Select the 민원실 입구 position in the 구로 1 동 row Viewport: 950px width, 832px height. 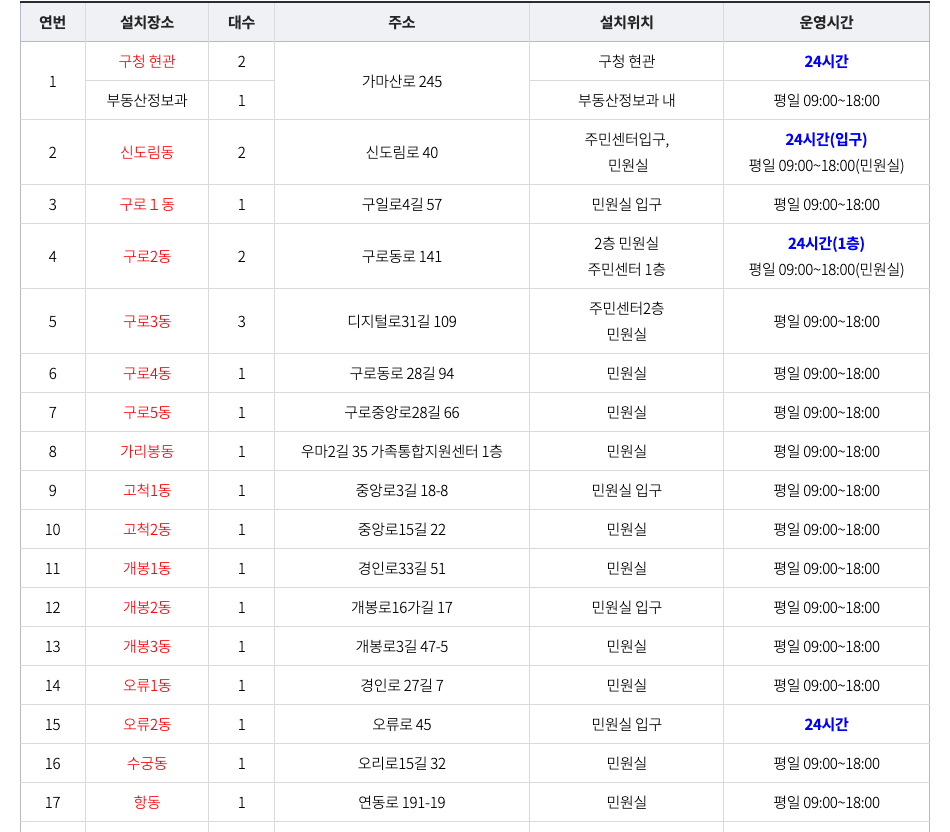[626, 204]
